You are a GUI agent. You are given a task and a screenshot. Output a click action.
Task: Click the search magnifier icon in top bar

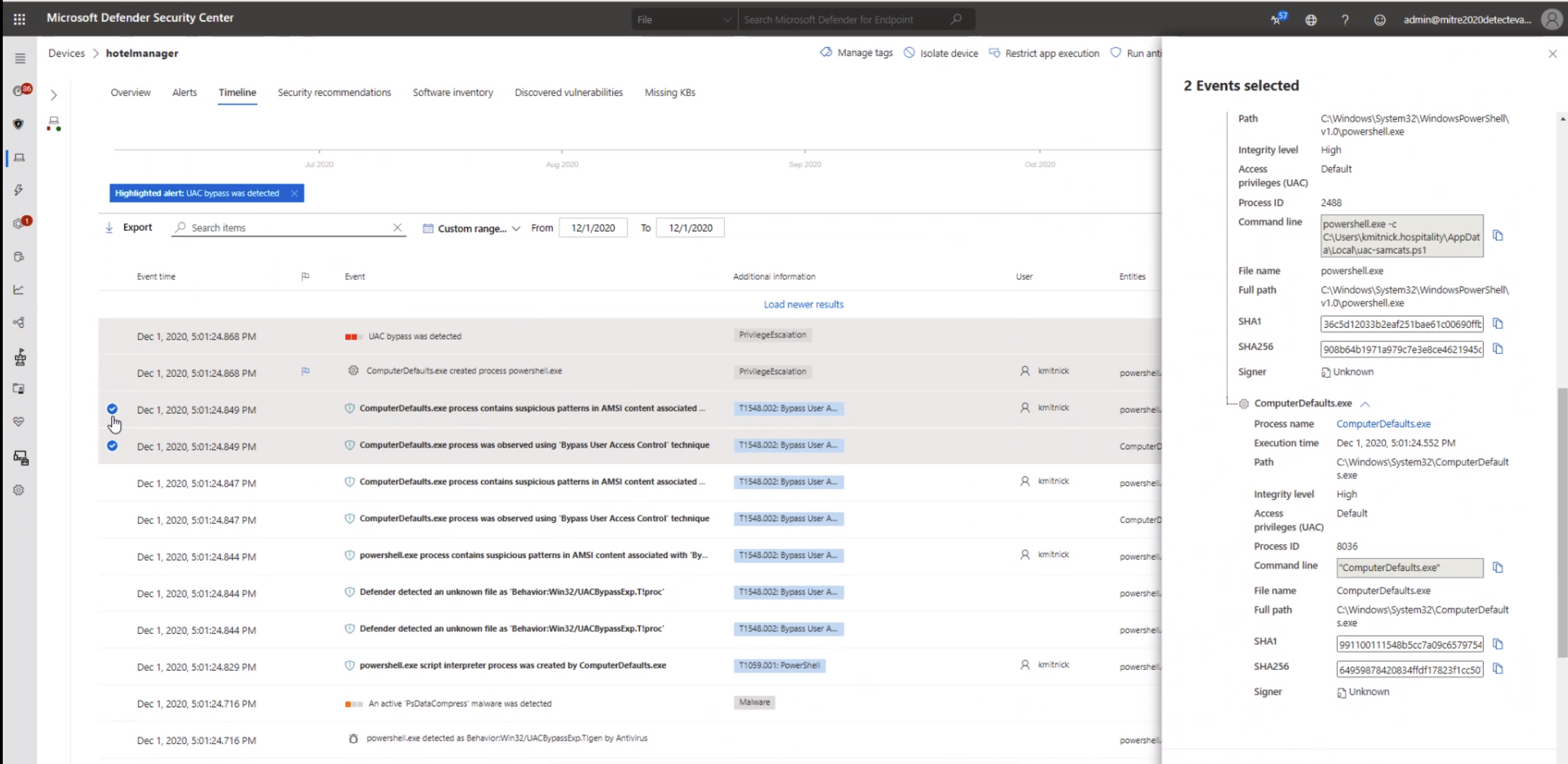[x=956, y=19]
